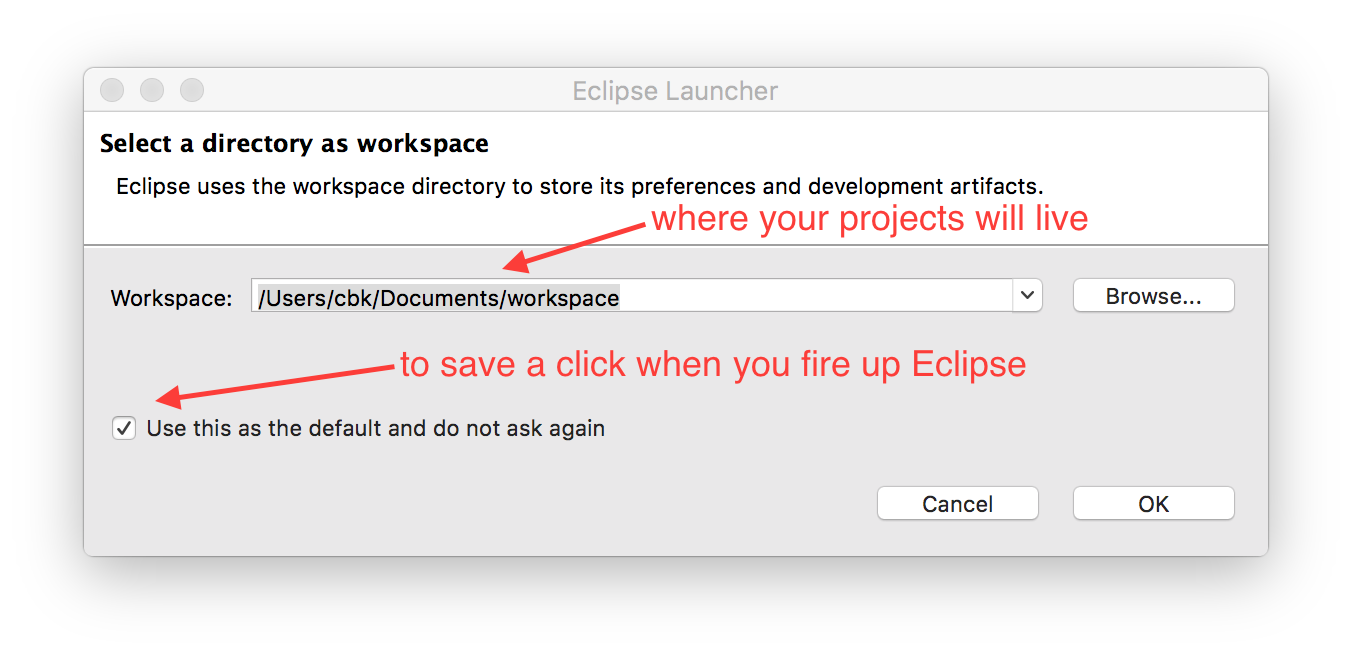The image size is (1352, 656).
Task: Open the Browse... folder chooser
Action: point(1153,296)
